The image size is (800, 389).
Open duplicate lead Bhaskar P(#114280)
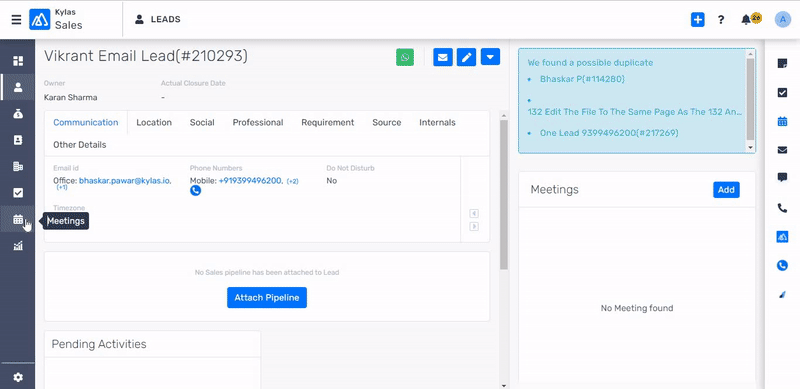coord(583,79)
